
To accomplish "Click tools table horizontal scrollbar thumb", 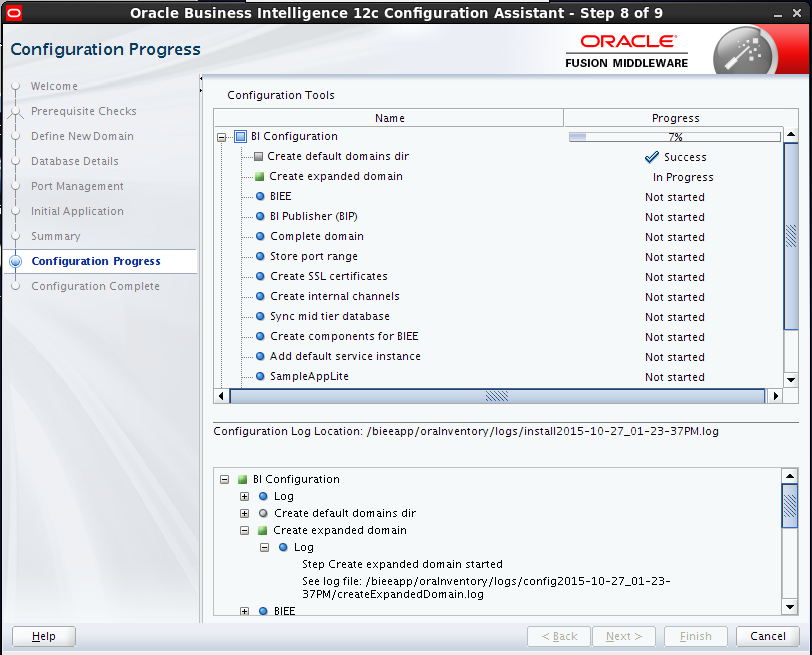I will pyautogui.click(x=497, y=396).
